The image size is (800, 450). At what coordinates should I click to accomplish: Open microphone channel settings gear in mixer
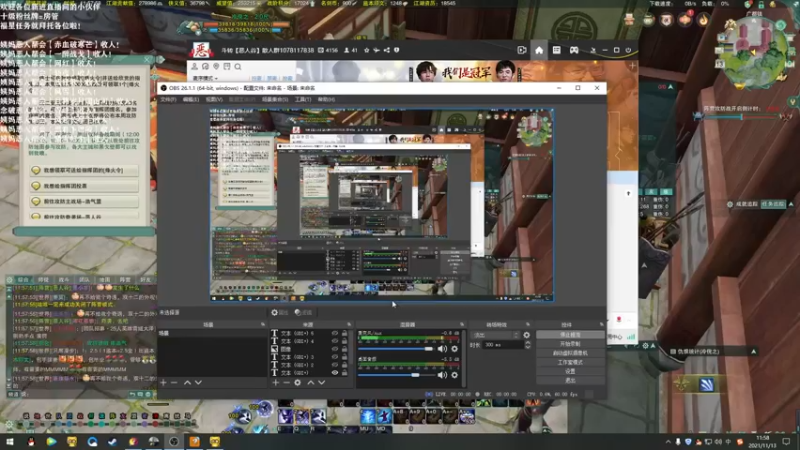coord(455,349)
